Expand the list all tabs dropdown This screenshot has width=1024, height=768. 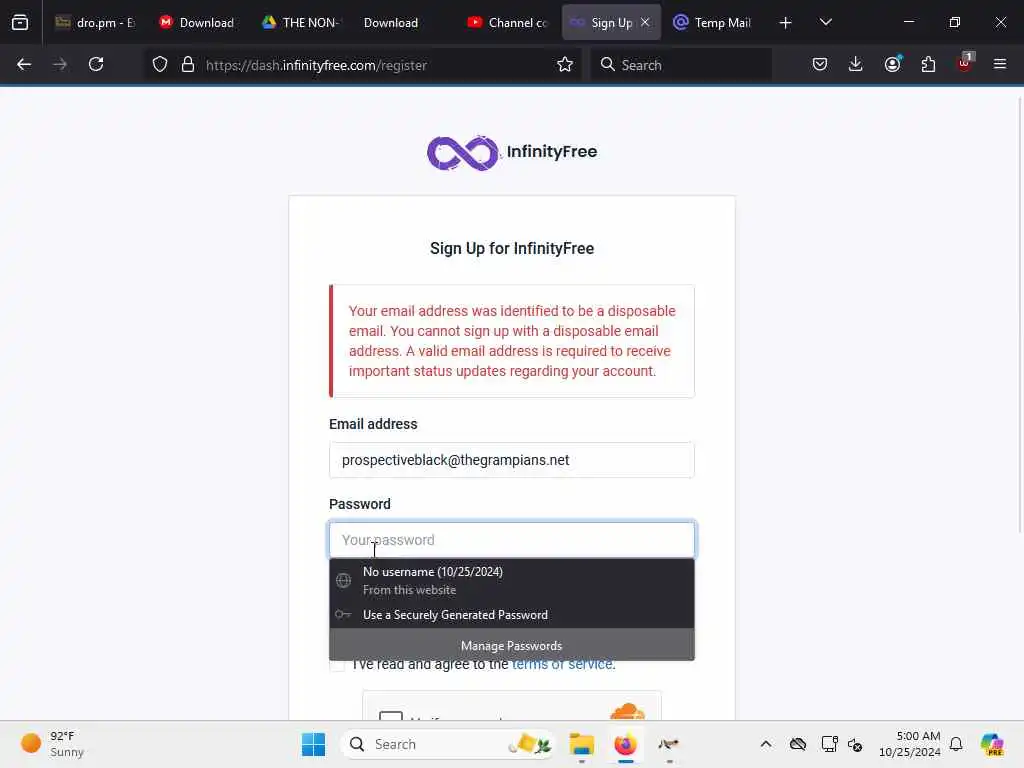pos(825,22)
